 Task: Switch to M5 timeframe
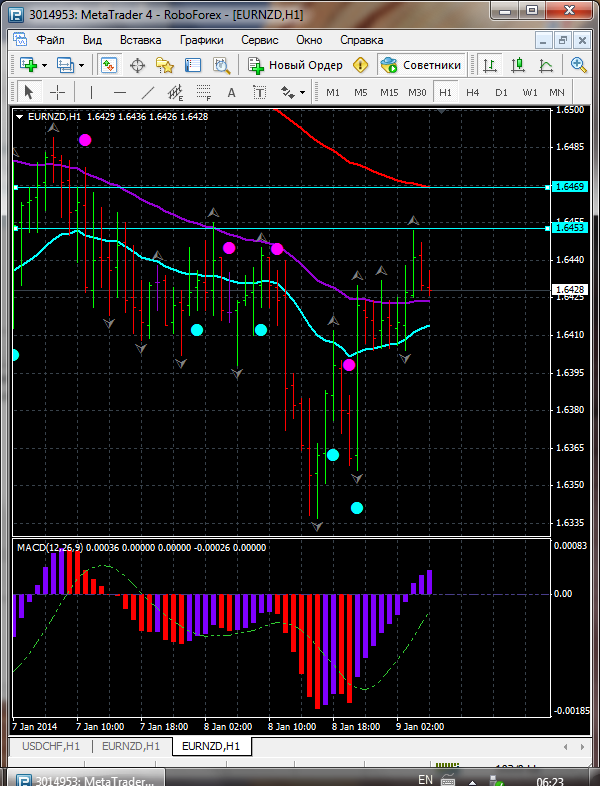pos(361,92)
